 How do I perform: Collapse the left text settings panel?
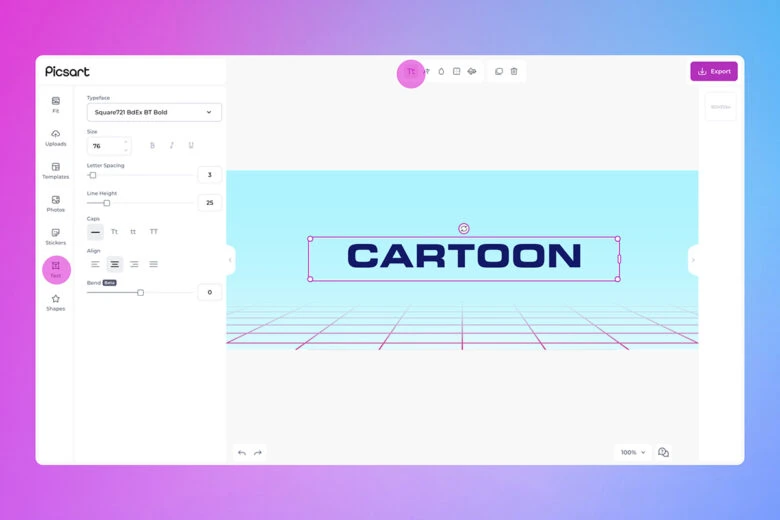[230, 260]
